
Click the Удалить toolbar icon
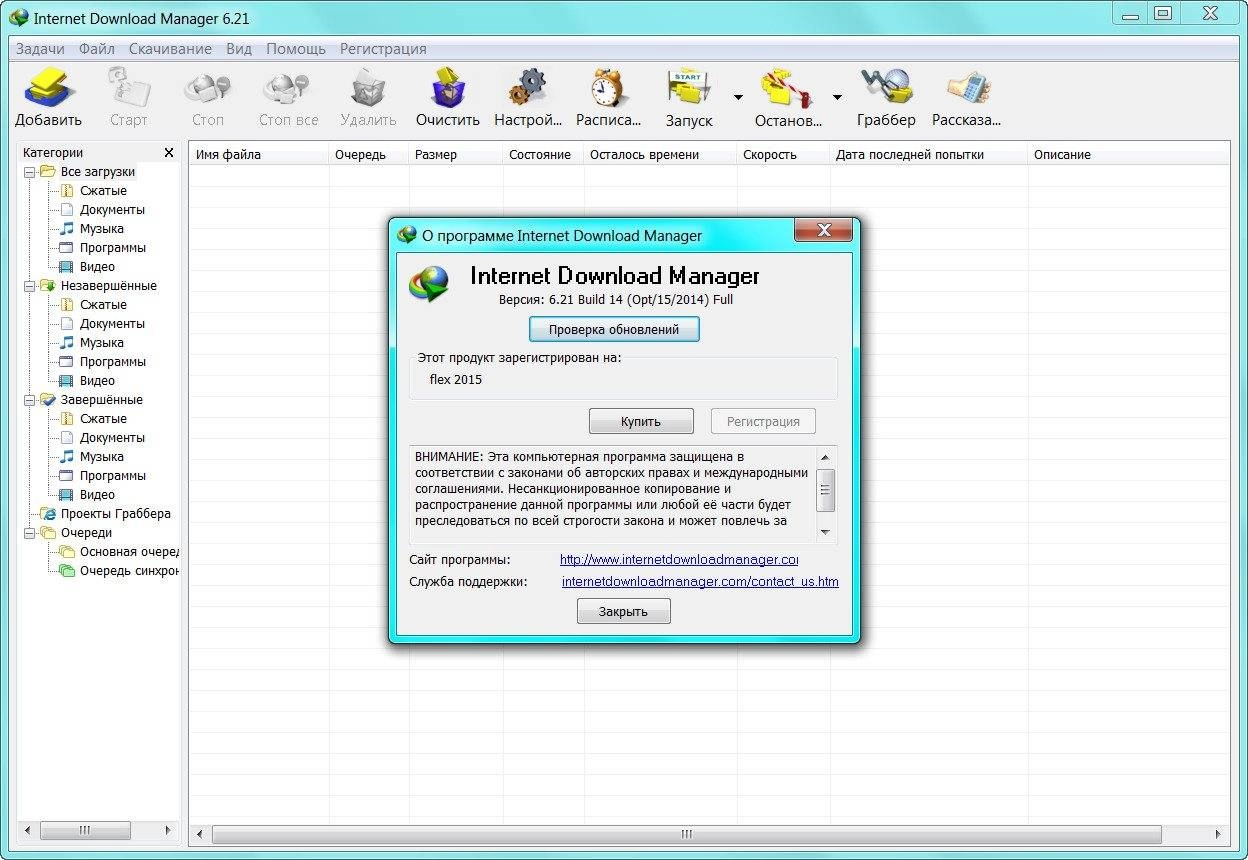click(368, 88)
